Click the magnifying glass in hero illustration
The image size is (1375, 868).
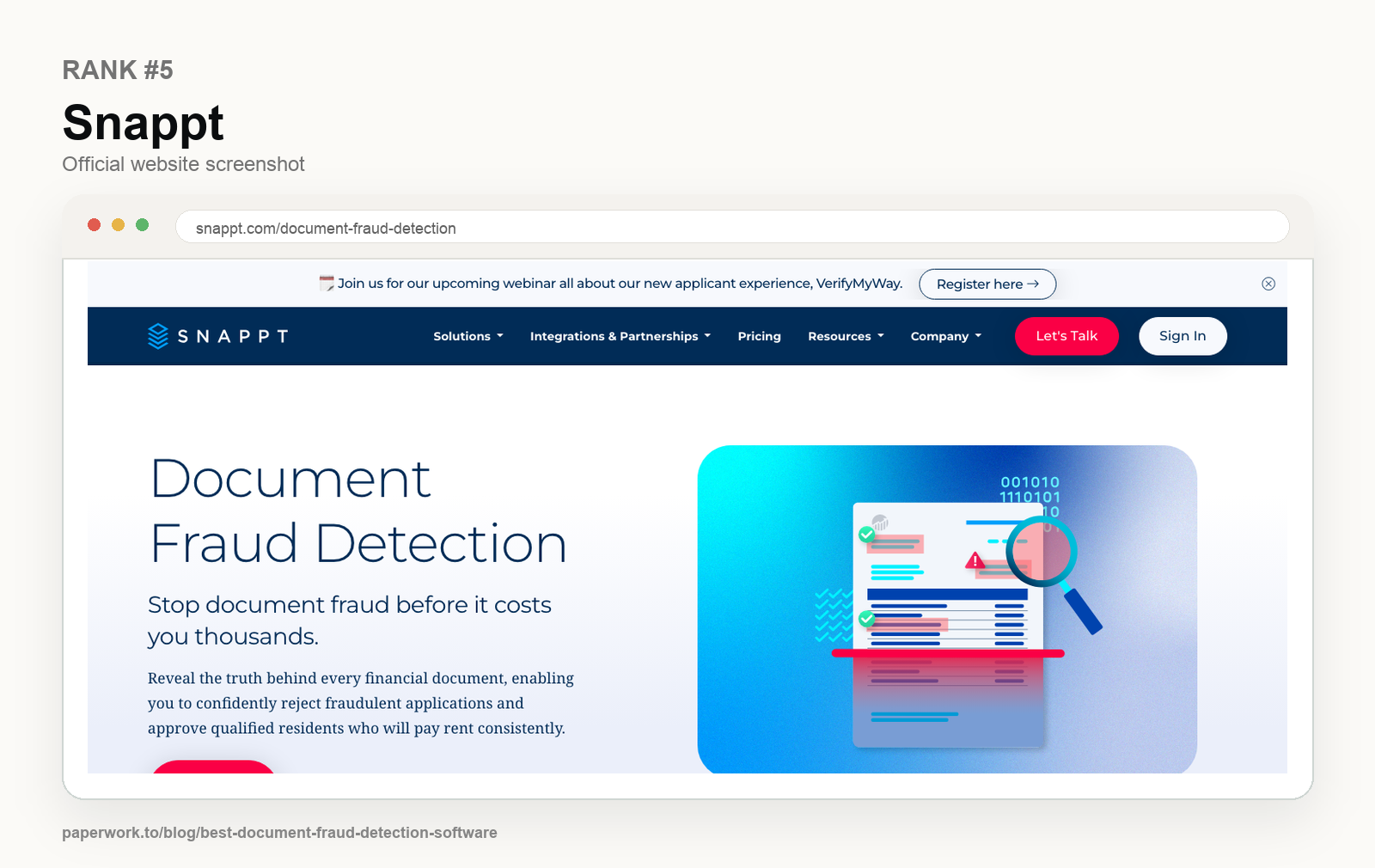point(1052,572)
